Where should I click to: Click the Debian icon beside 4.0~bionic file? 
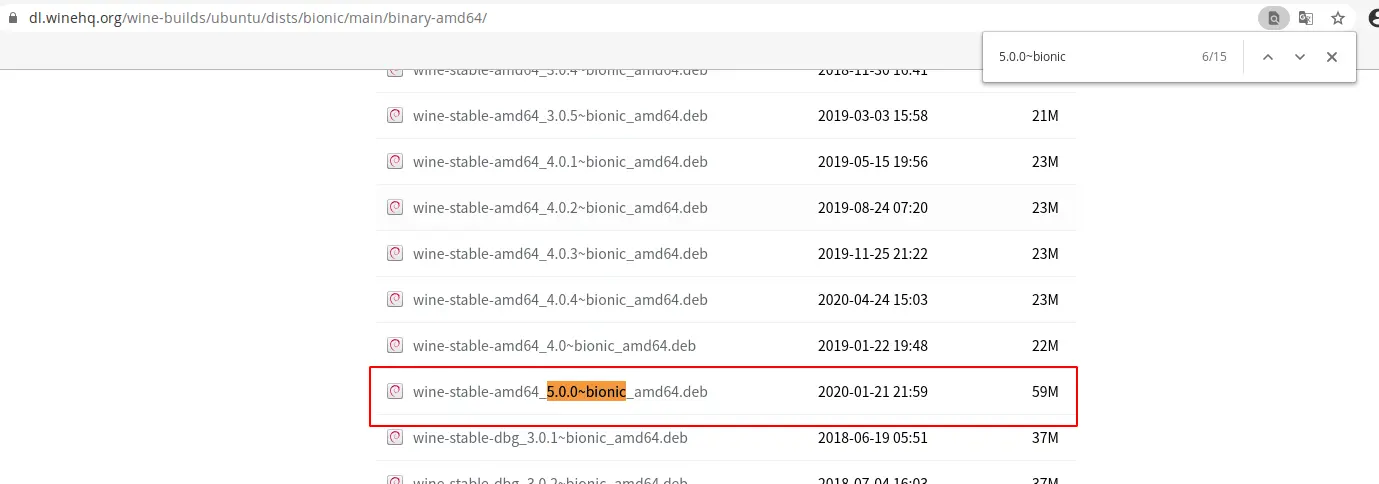[x=395, y=345]
